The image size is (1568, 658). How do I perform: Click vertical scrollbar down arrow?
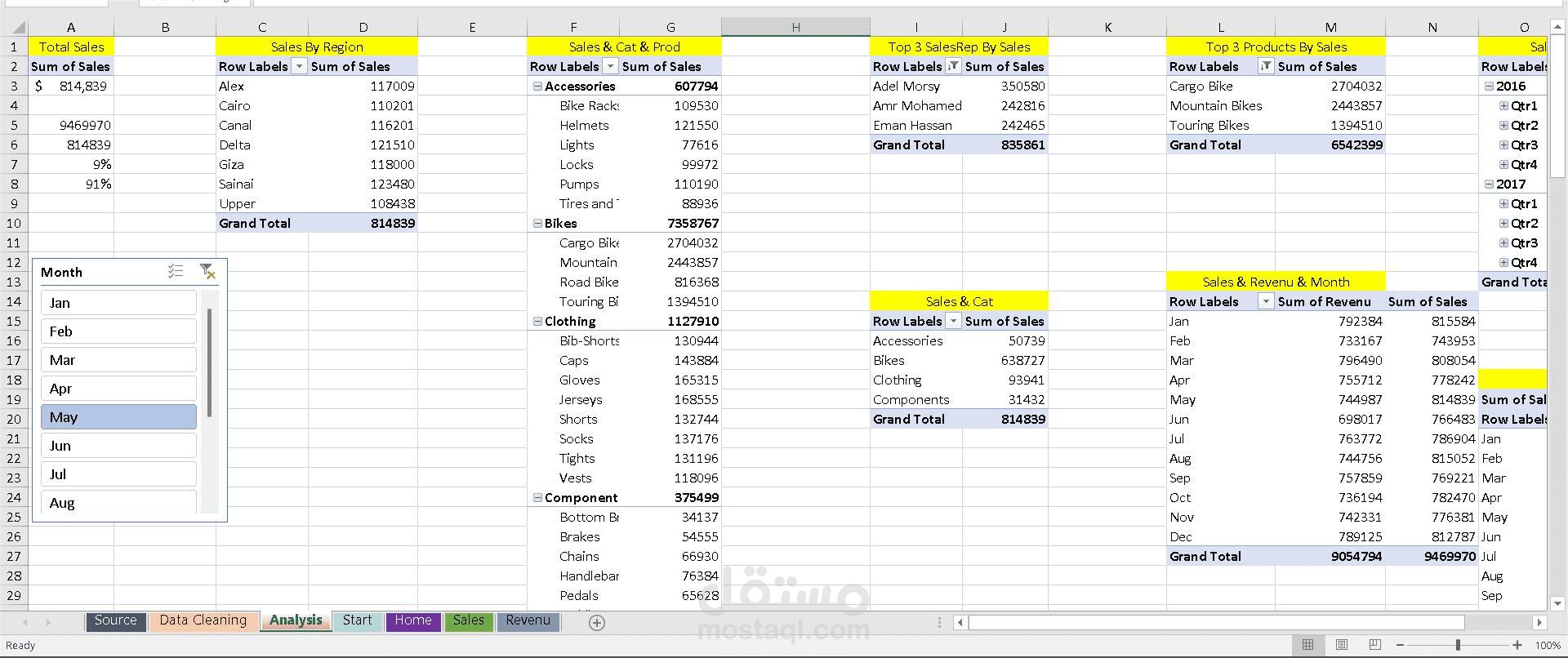coord(1557,604)
